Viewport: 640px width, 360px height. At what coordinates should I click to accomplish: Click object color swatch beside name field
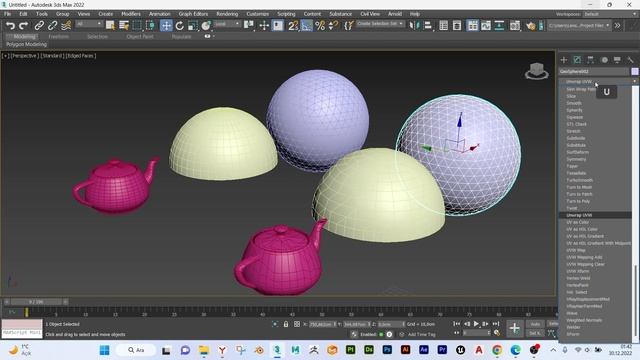(x=634, y=71)
